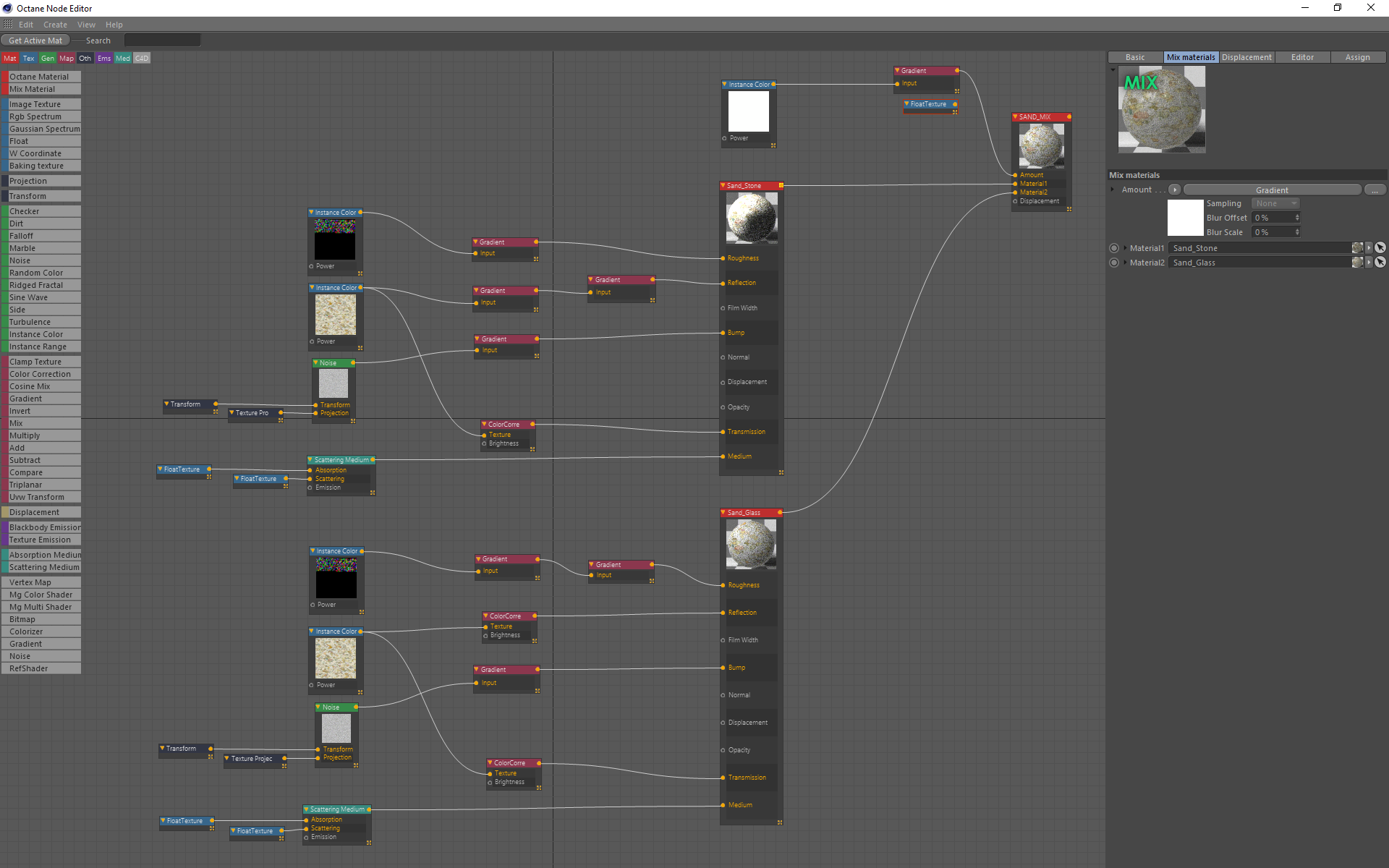The image size is (1389, 868).
Task: Click the white Amount texture swatch
Action: (1185, 217)
